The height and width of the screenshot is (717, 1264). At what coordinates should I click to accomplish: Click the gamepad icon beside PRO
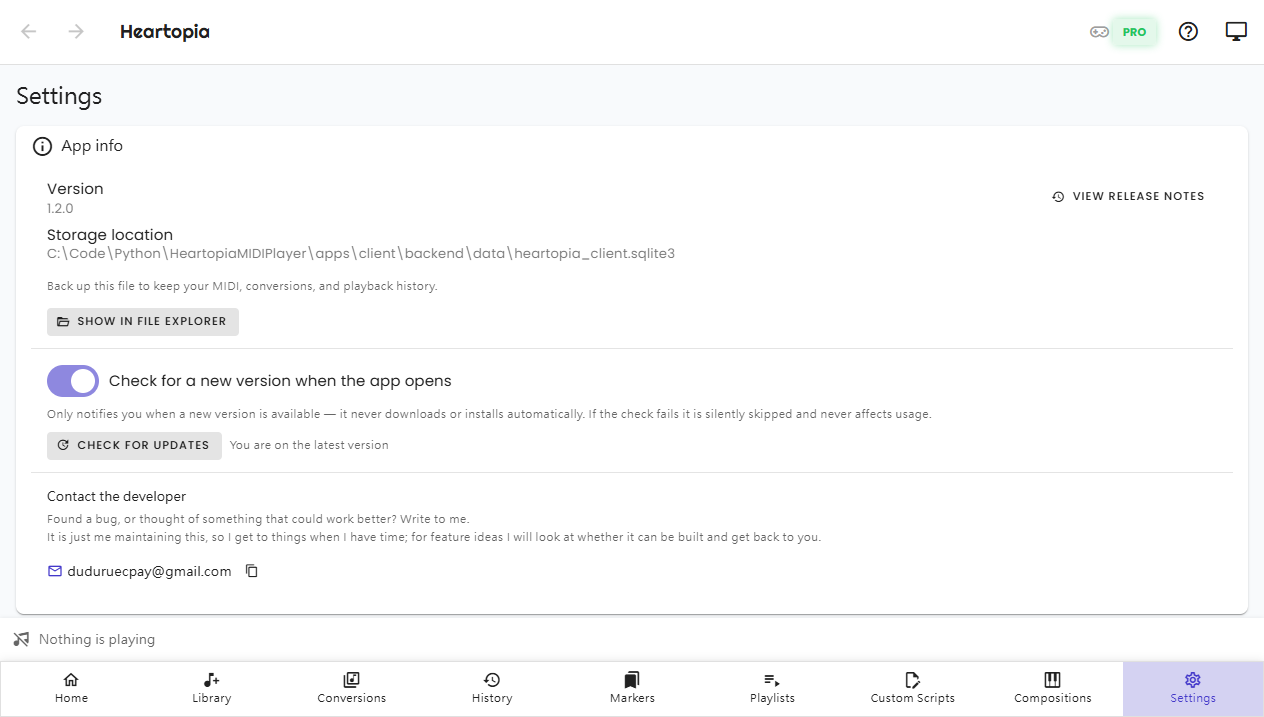point(1099,32)
